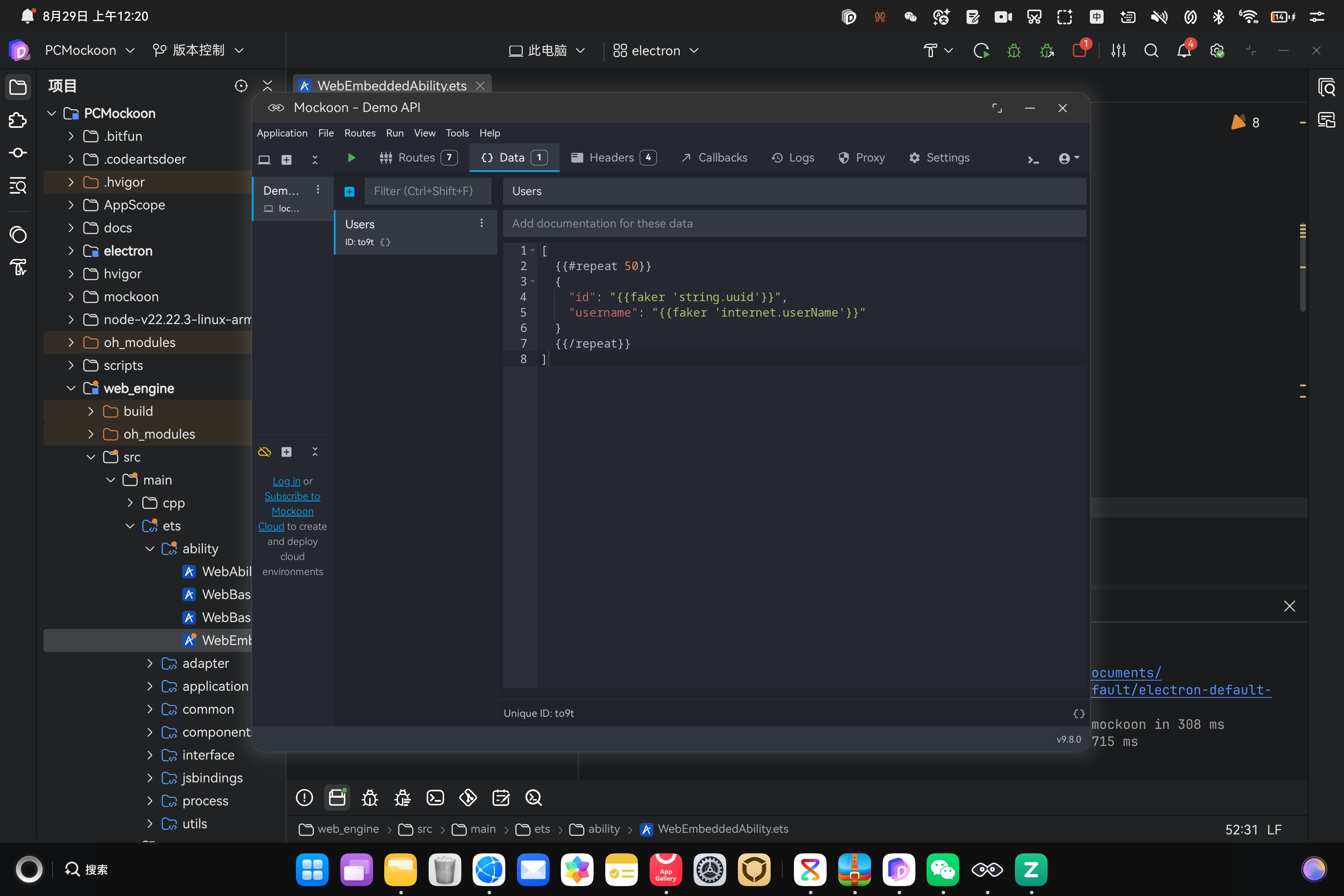Expand the AppScope folder
The height and width of the screenshot is (896, 1344).
tap(71, 205)
